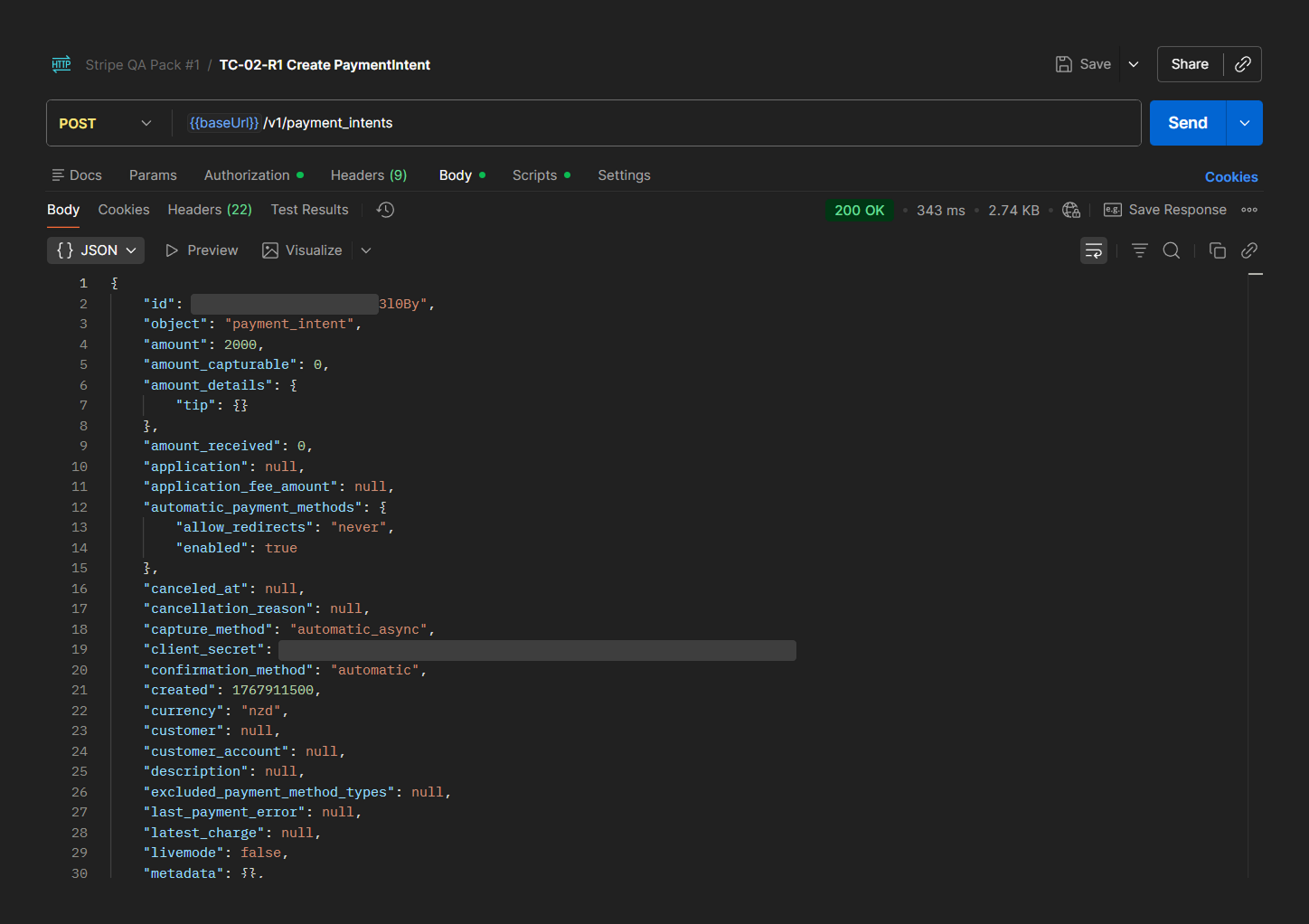Select the request Body tab
1309x924 pixels.
point(462,175)
